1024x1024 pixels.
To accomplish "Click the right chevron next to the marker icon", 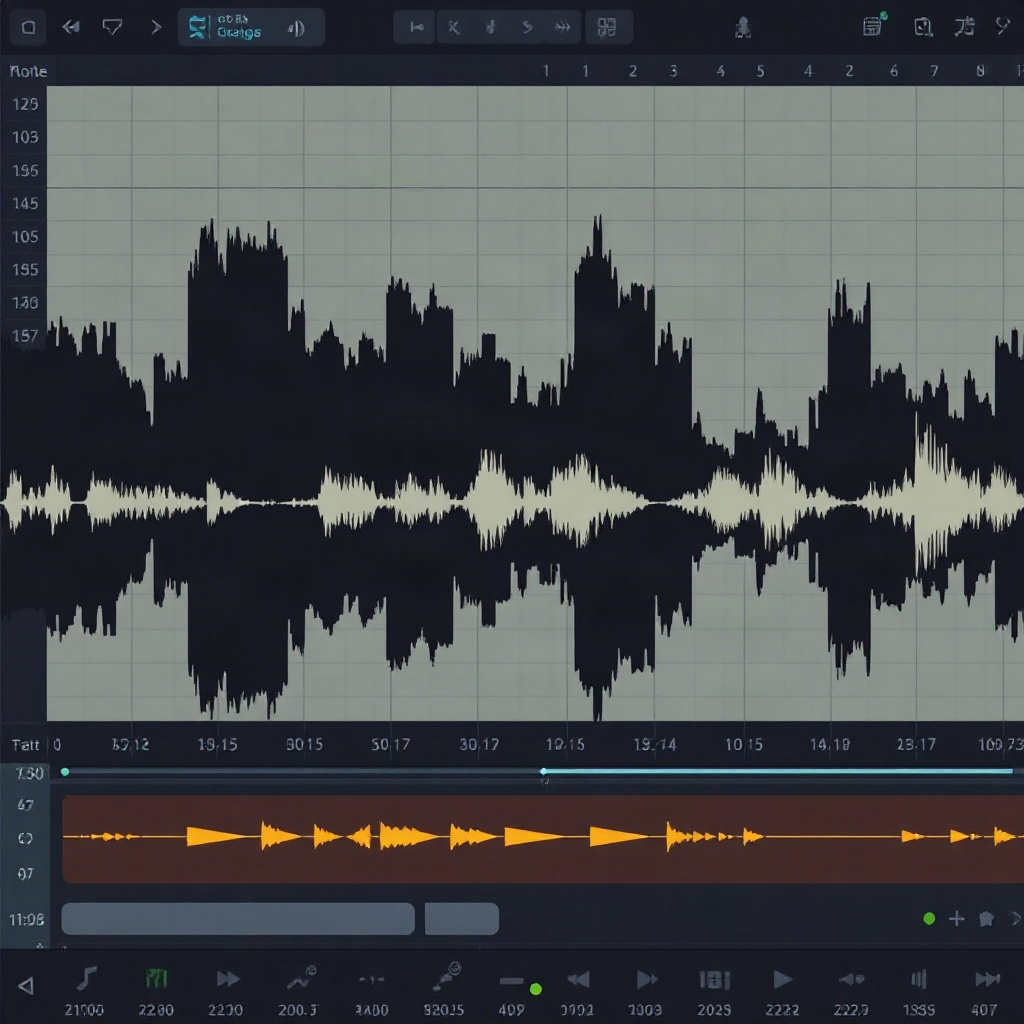I will (155, 27).
